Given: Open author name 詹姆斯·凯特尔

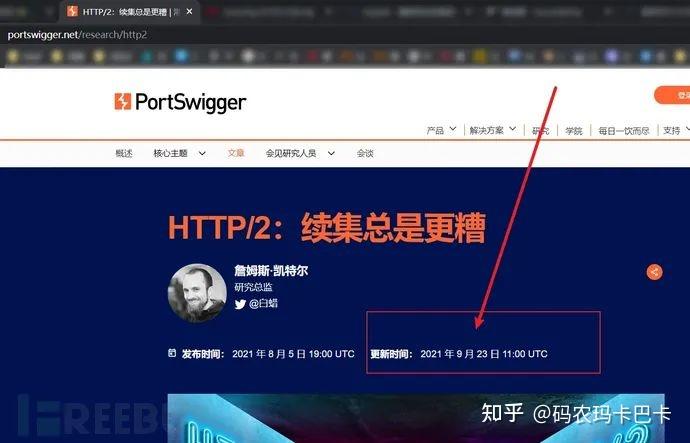Looking at the screenshot, I should (271, 271).
